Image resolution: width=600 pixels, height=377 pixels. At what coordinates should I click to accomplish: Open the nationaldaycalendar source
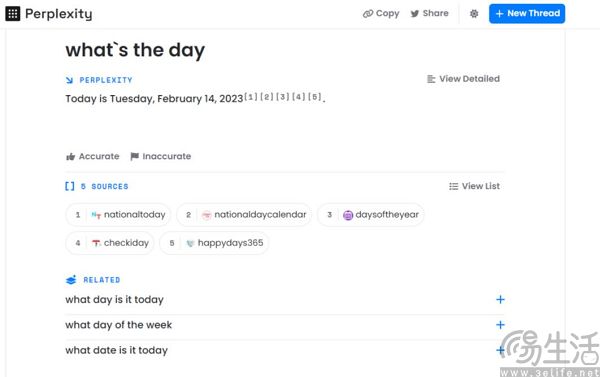pyautogui.click(x=244, y=215)
